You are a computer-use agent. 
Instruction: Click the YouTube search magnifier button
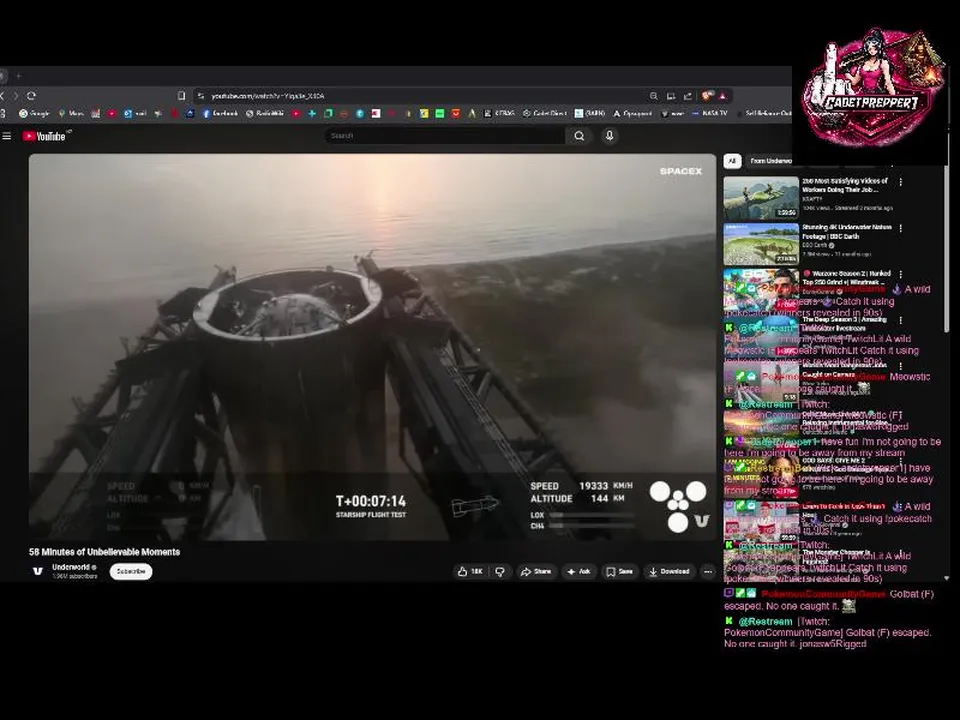click(x=579, y=136)
